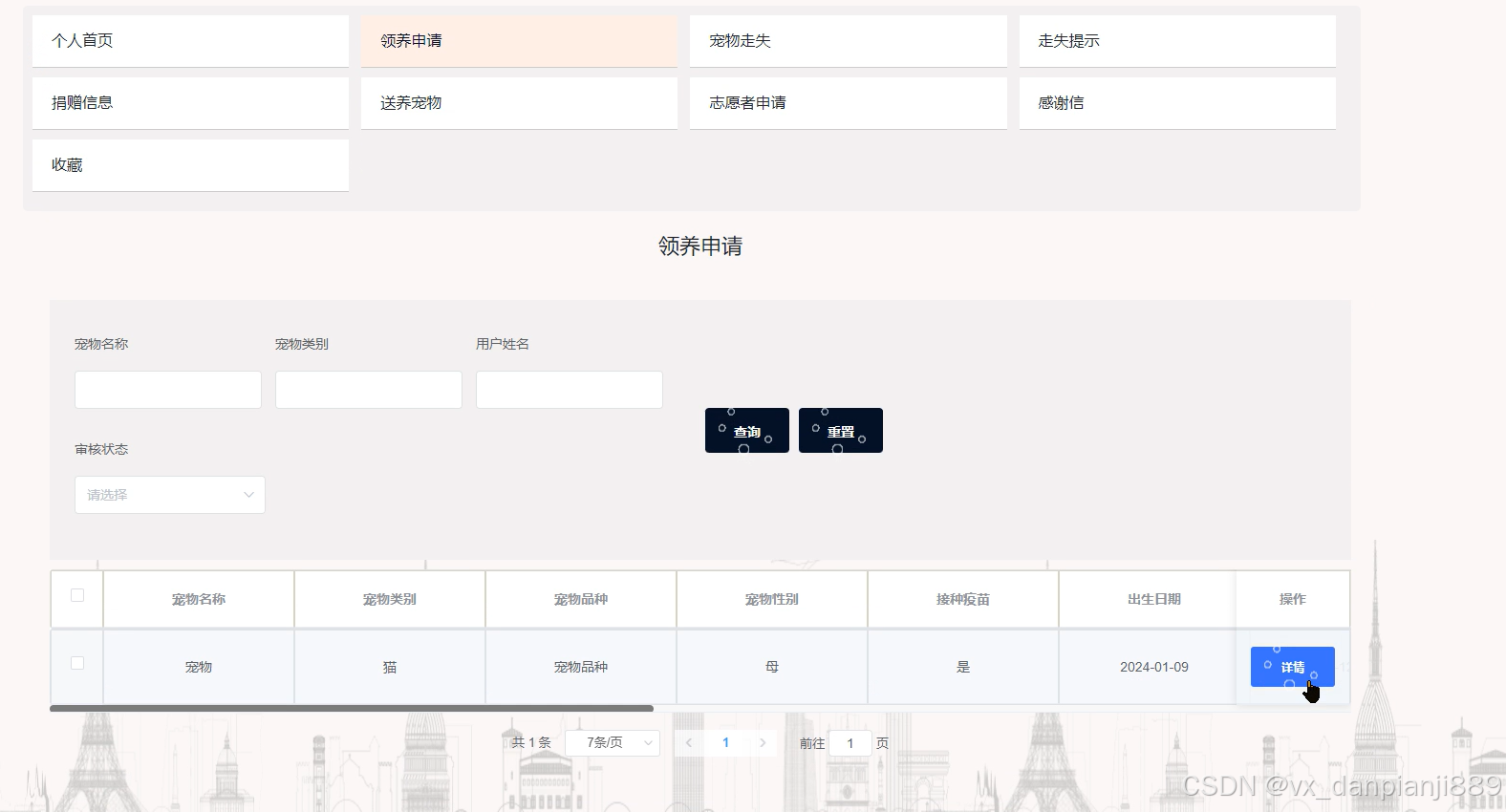Focus the 用户姓名 search field
Image resolution: width=1506 pixels, height=812 pixels.
tap(570, 390)
